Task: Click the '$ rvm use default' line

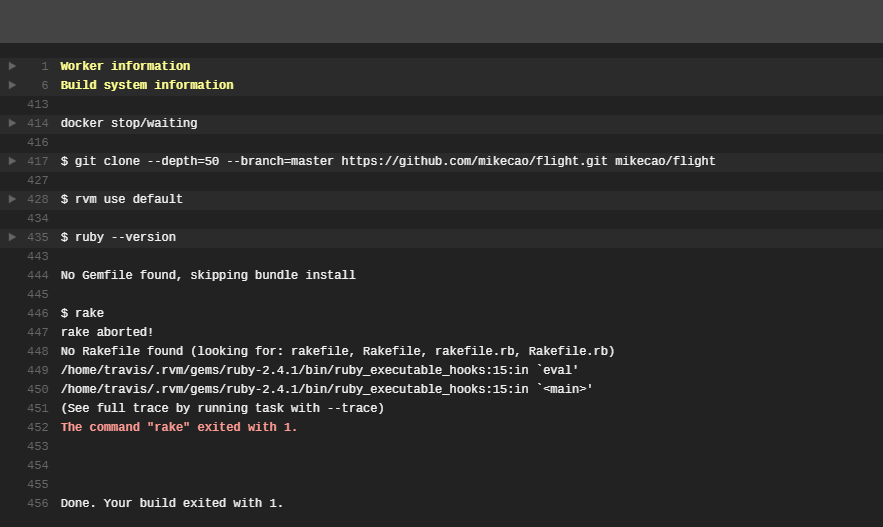Action: point(122,199)
